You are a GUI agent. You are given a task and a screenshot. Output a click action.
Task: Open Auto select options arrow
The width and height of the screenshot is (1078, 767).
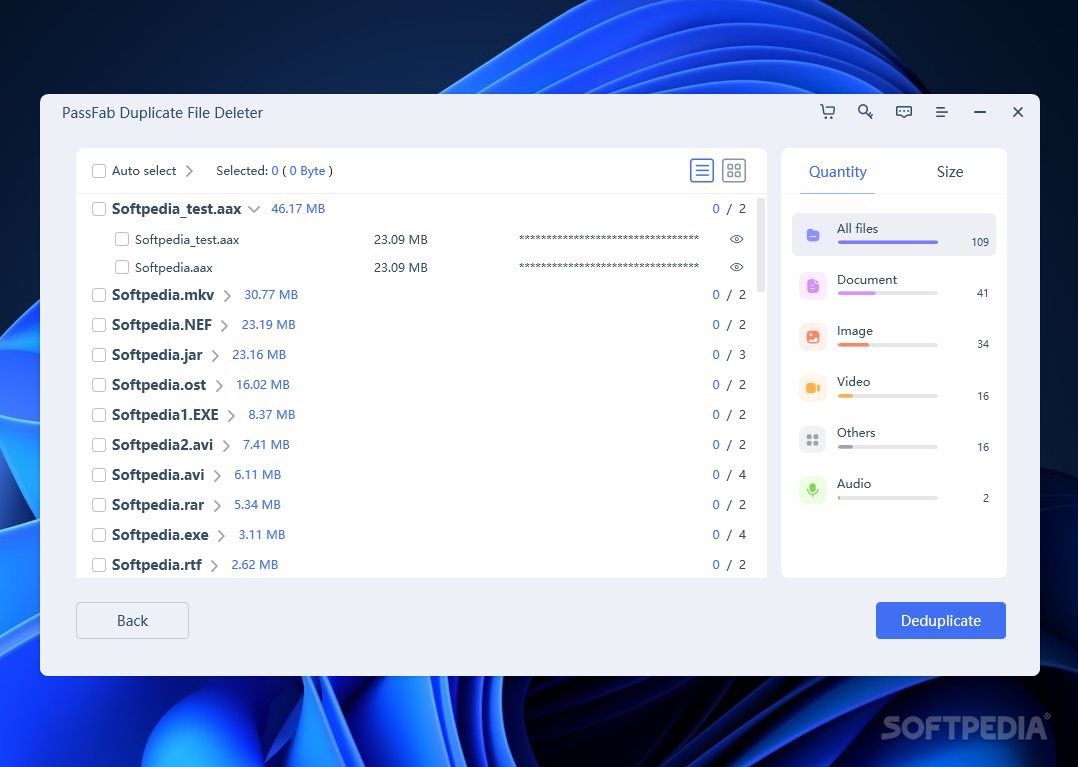pyautogui.click(x=190, y=171)
